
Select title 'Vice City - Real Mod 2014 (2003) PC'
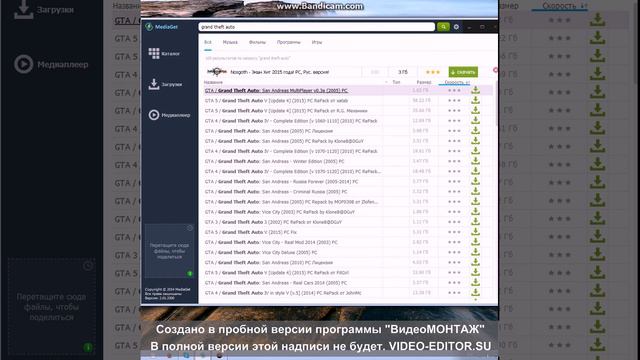click(271, 242)
